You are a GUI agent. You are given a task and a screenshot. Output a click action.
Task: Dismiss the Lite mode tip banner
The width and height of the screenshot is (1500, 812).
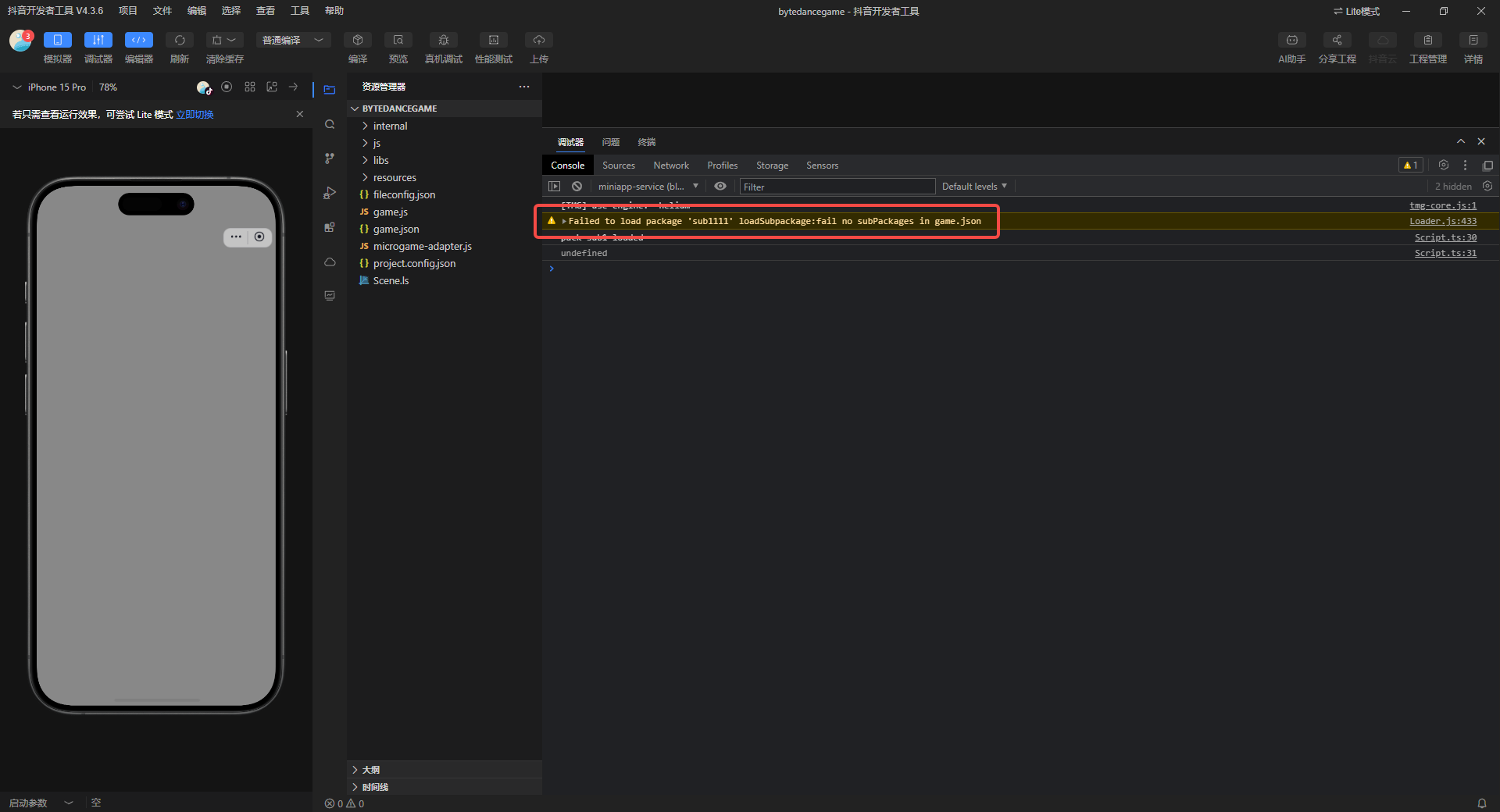299,114
